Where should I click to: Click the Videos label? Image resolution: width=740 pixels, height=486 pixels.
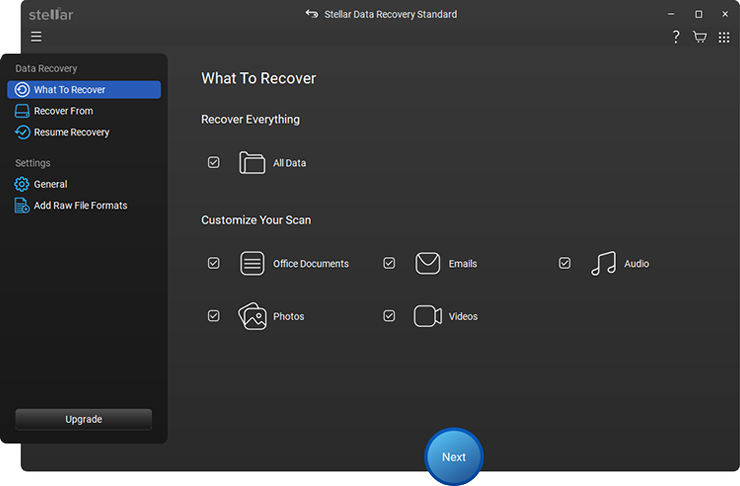pyautogui.click(x=463, y=317)
